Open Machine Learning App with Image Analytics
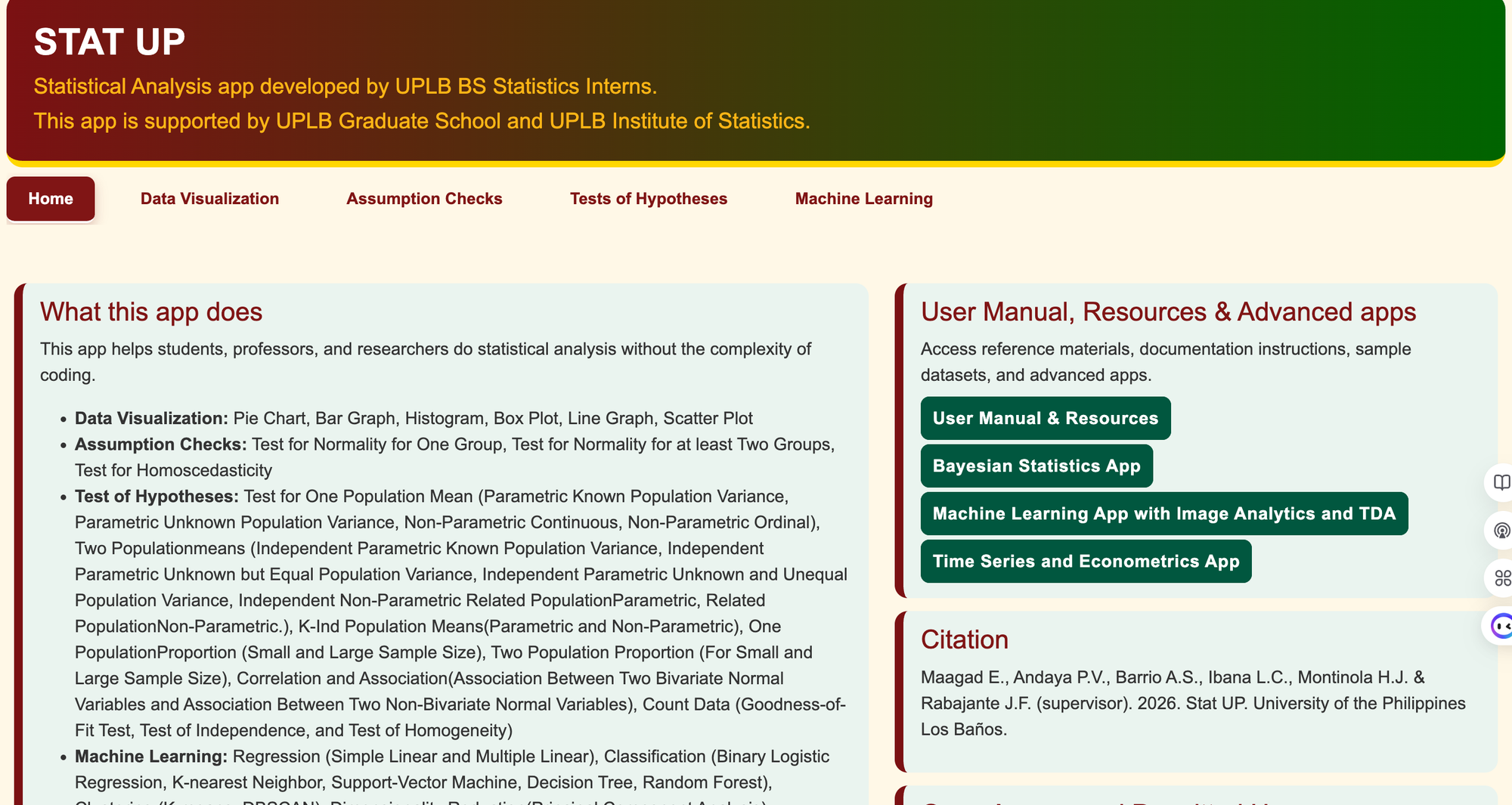The image size is (1512, 805). [1164, 513]
